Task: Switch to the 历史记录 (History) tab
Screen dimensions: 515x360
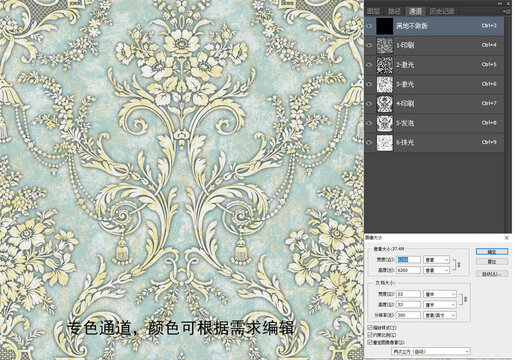Action: (x=442, y=12)
